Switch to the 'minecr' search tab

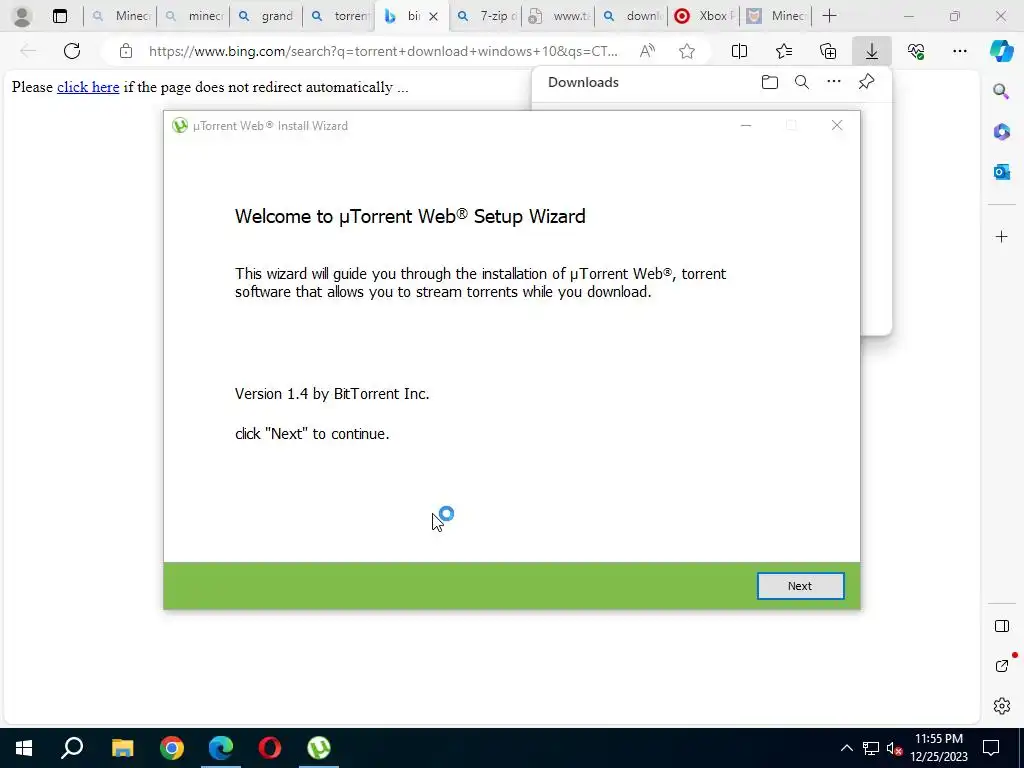(x=194, y=16)
